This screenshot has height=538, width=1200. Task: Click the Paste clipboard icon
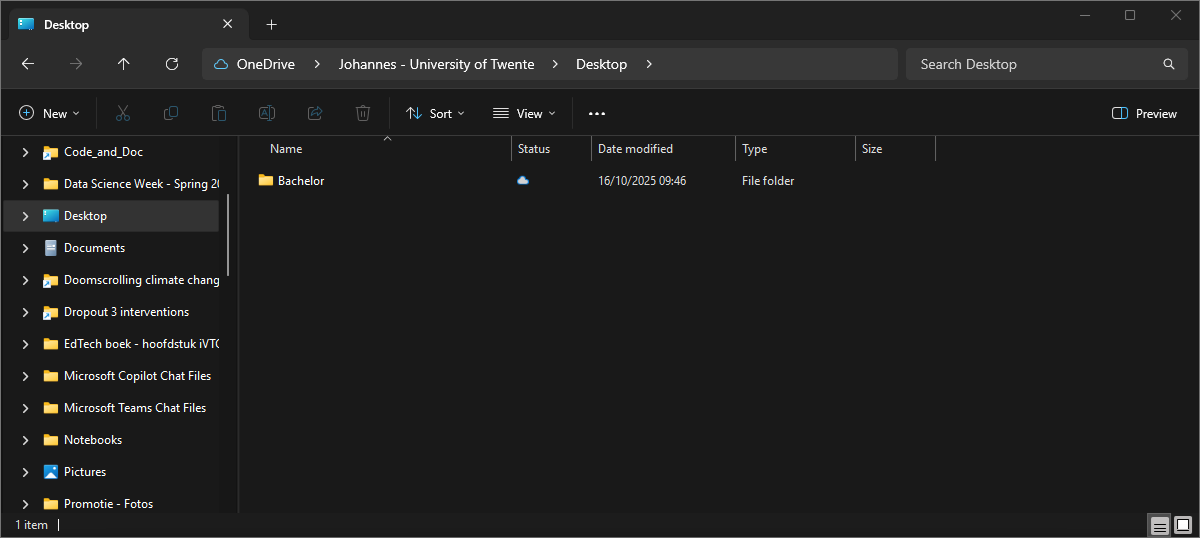tap(219, 114)
